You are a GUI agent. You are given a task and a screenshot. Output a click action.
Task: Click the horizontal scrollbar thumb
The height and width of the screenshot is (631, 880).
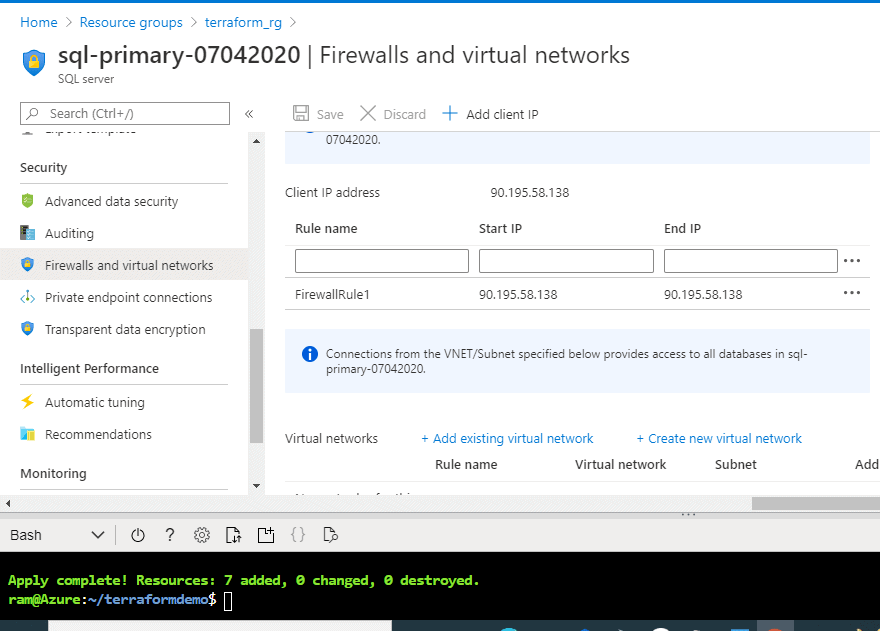point(815,504)
